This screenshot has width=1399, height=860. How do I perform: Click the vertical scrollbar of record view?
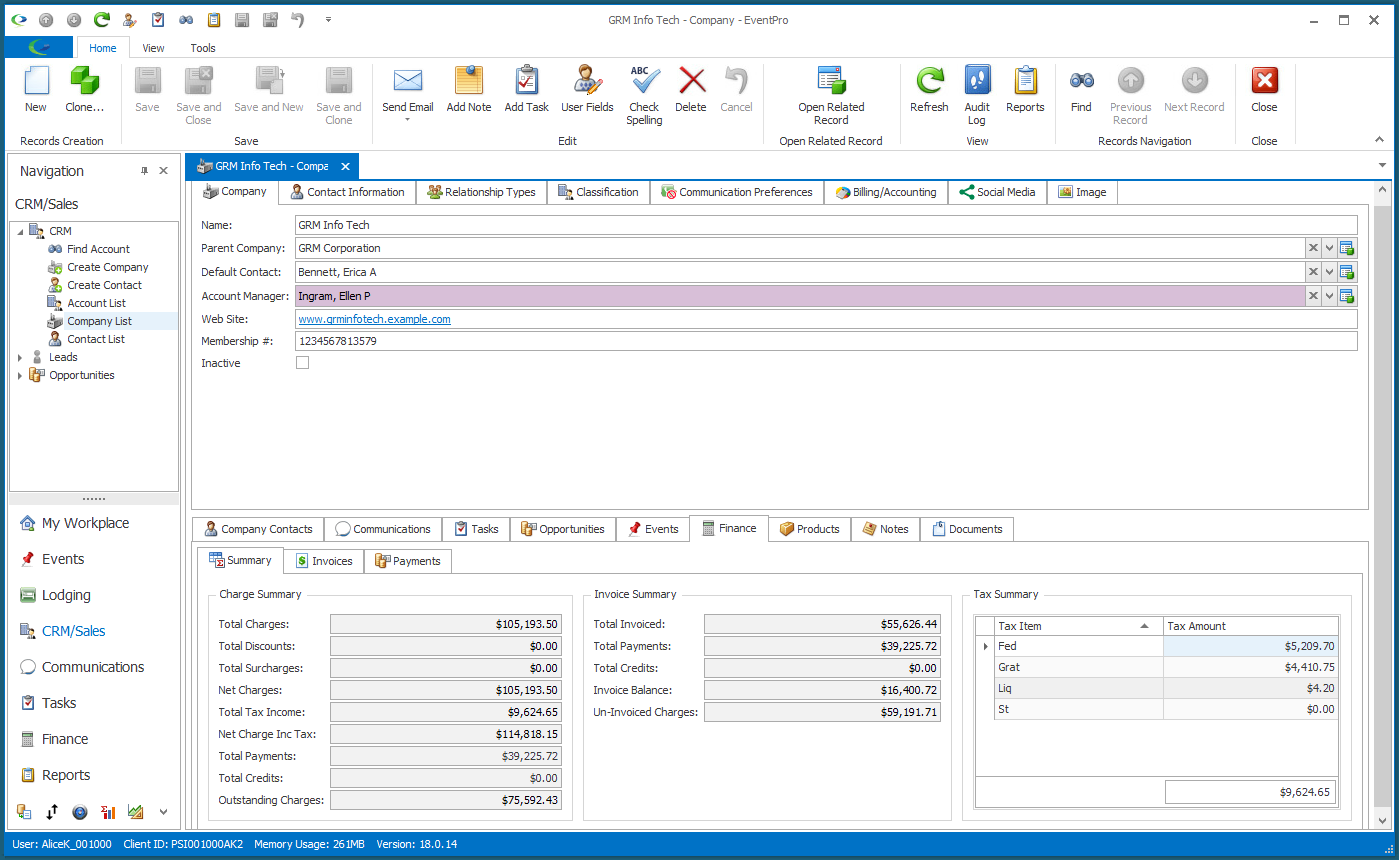click(1382, 504)
